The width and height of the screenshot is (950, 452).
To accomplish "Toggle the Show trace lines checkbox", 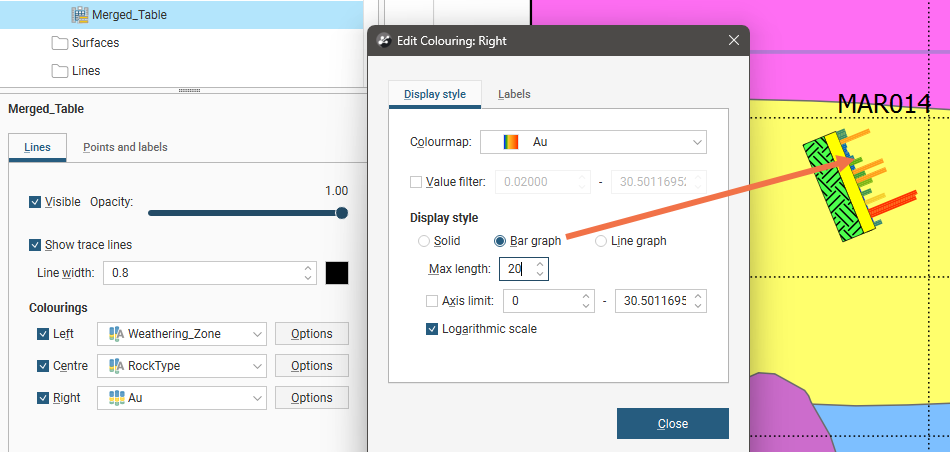I will (36, 245).
